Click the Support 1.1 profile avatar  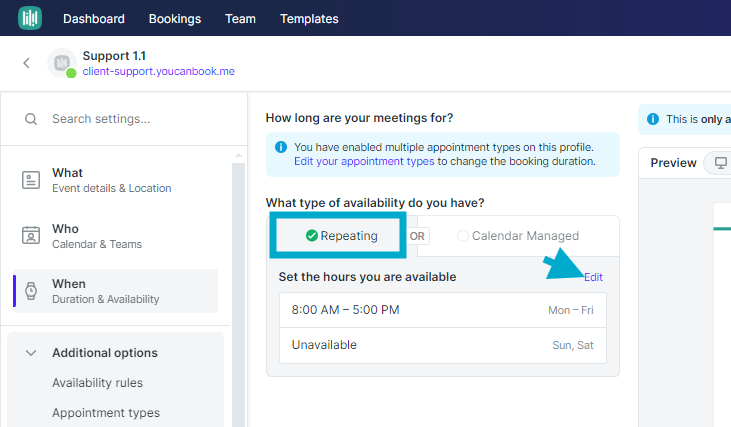coord(61,63)
